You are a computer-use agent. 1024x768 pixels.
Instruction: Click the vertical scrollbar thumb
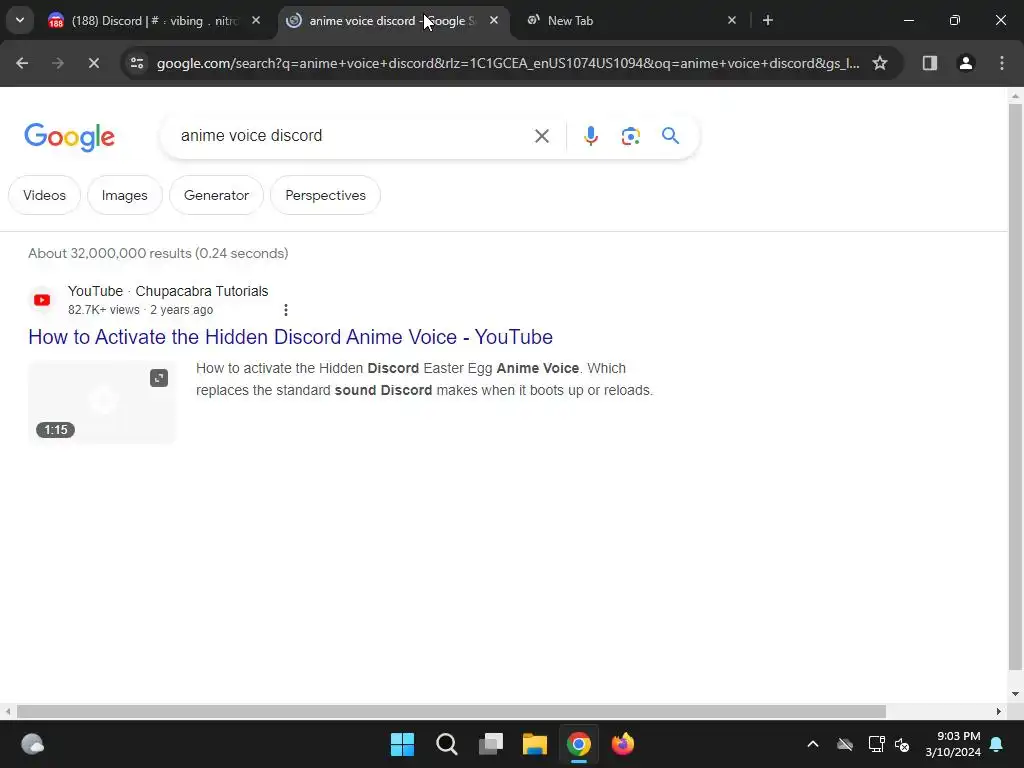point(1015,387)
